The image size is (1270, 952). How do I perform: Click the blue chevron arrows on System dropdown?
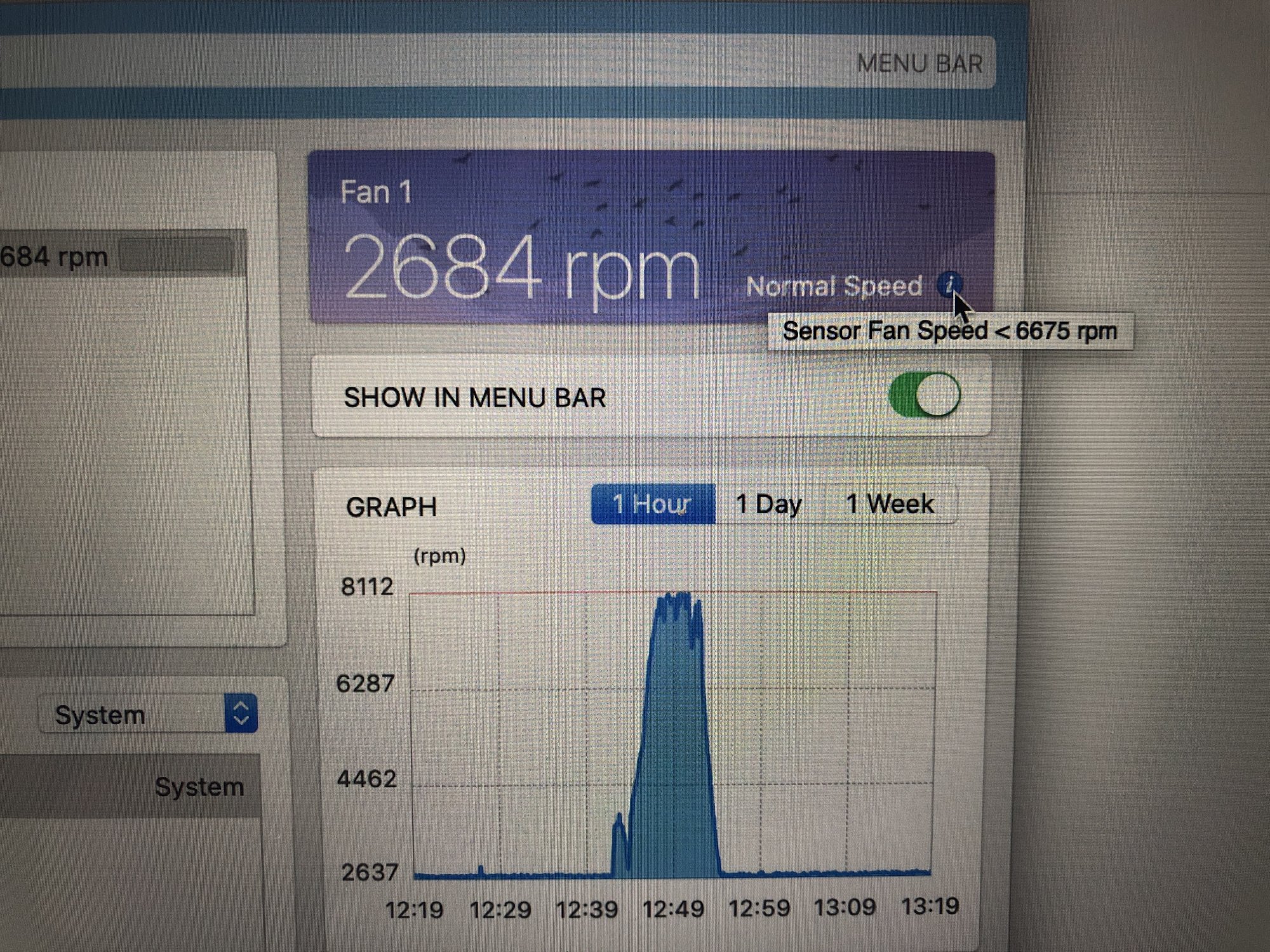(241, 713)
